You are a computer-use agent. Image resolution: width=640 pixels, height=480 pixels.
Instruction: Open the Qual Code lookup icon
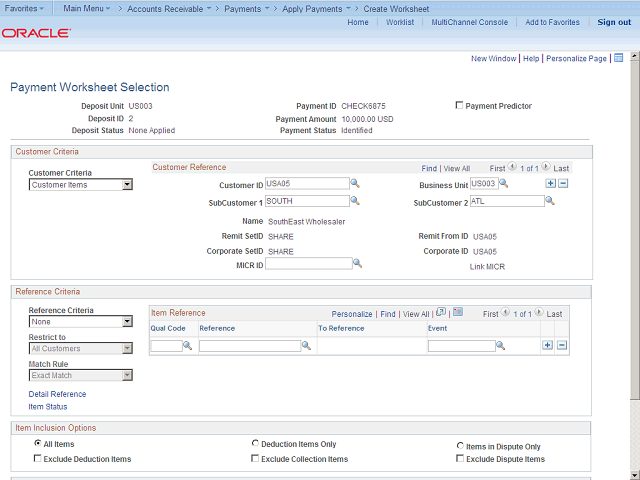(187, 346)
